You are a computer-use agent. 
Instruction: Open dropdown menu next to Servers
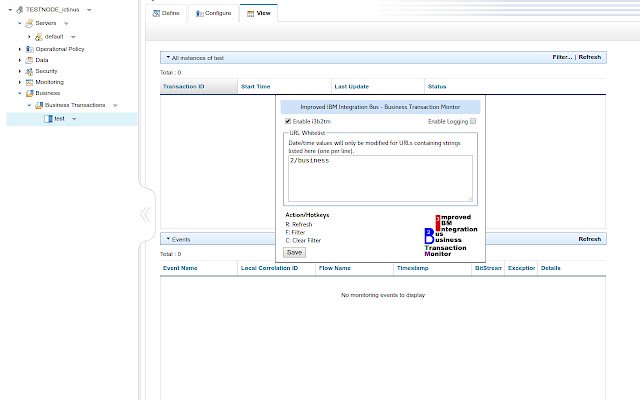[66, 23]
